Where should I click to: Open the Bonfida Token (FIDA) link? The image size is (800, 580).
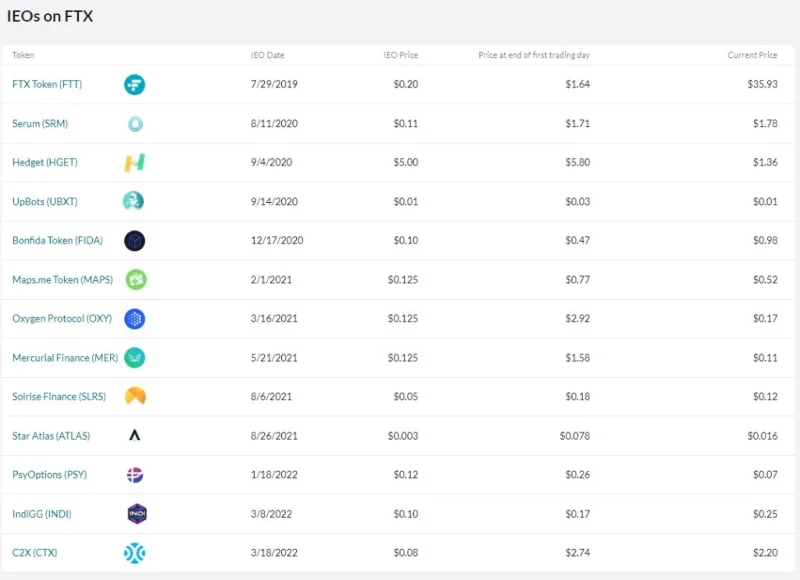tap(57, 240)
